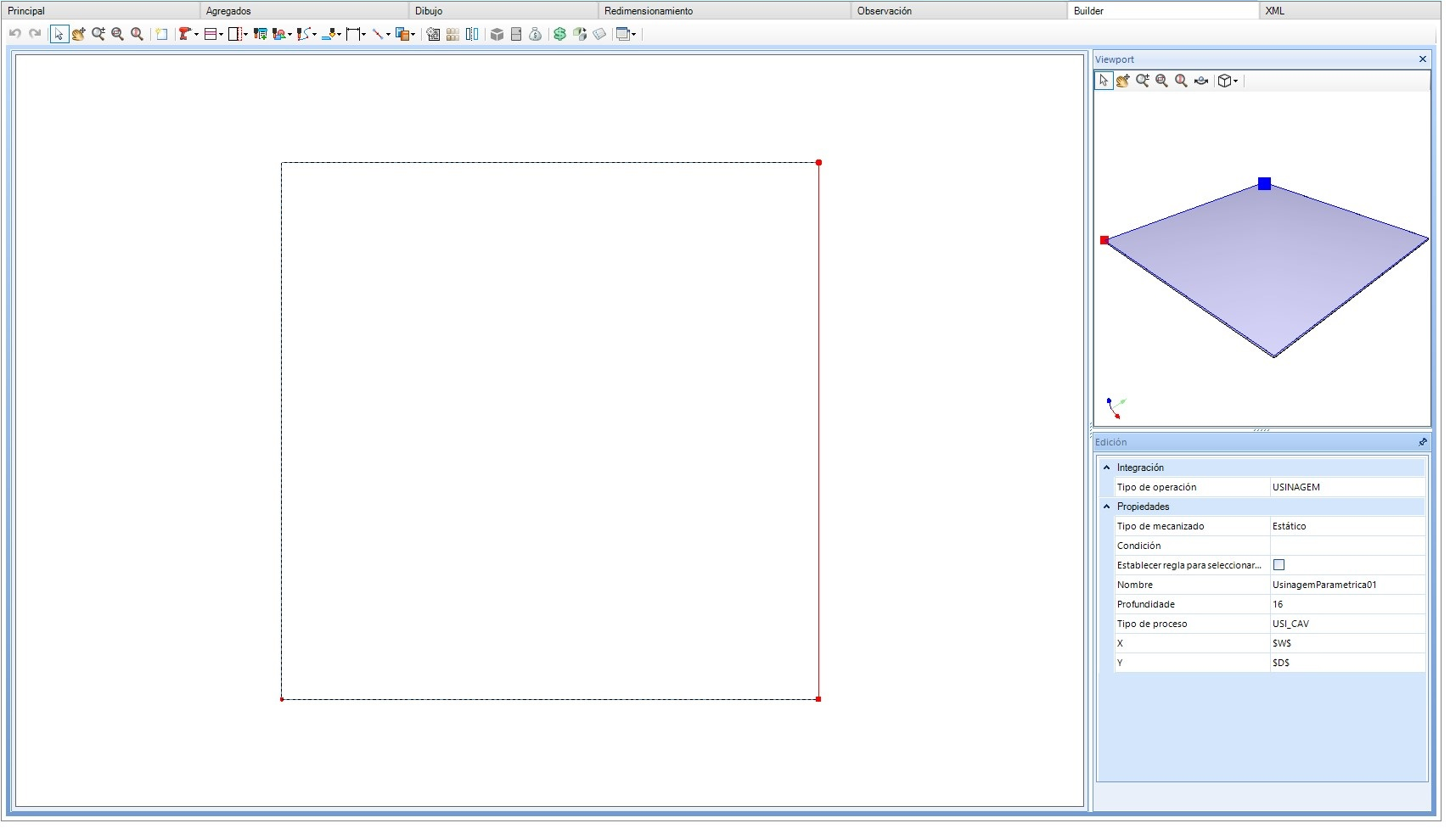Open the dropdown next to the router path tool
The width and height of the screenshot is (1450, 840).
pyautogui.click(x=315, y=35)
